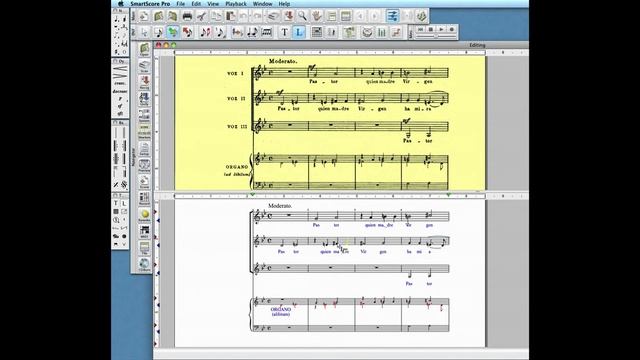Image resolution: width=640 pixels, height=360 pixels.
Task: Click the scissors Cut icon
Action: click(x=201, y=16)
